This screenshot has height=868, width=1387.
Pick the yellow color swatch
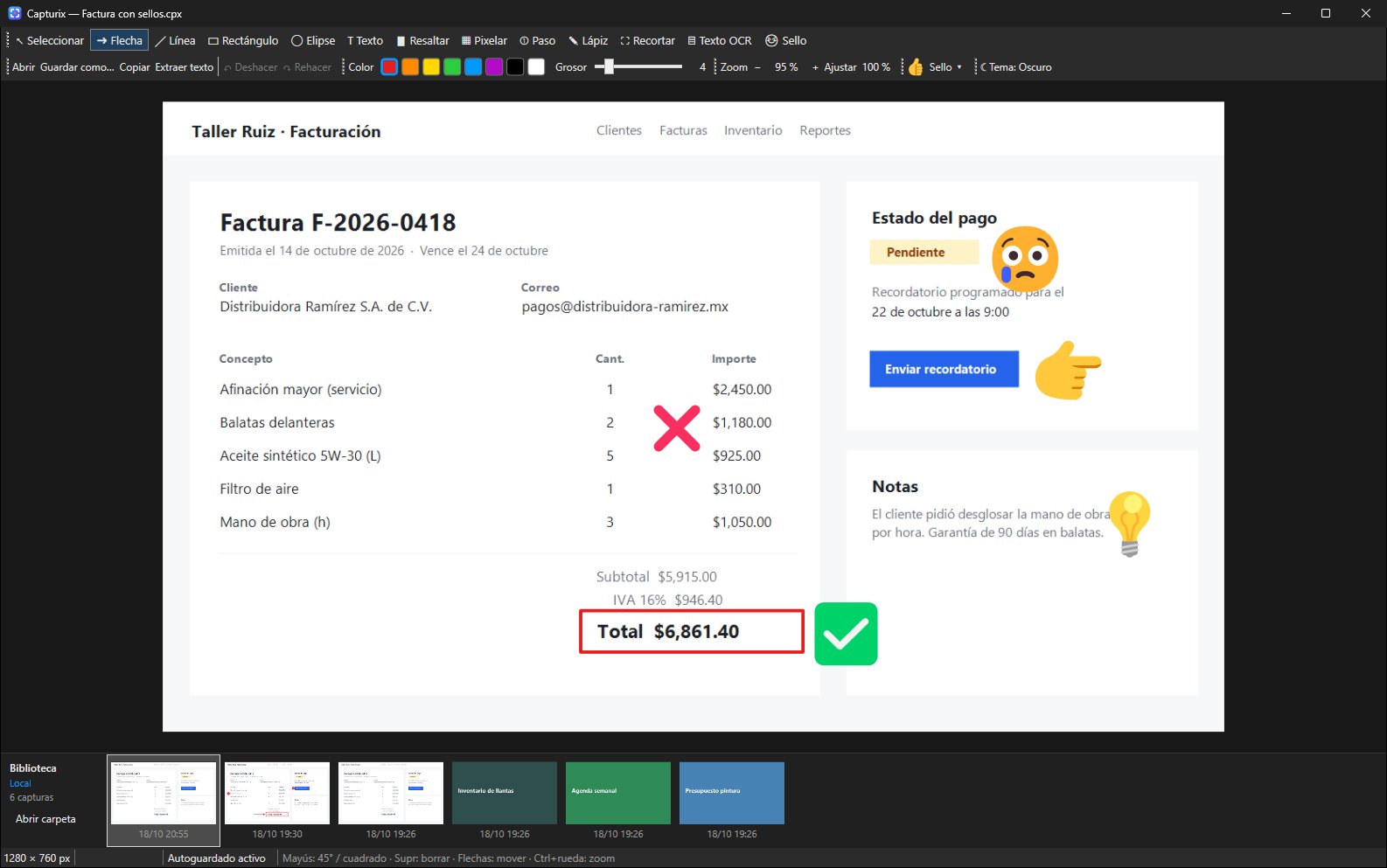(431, 67)
